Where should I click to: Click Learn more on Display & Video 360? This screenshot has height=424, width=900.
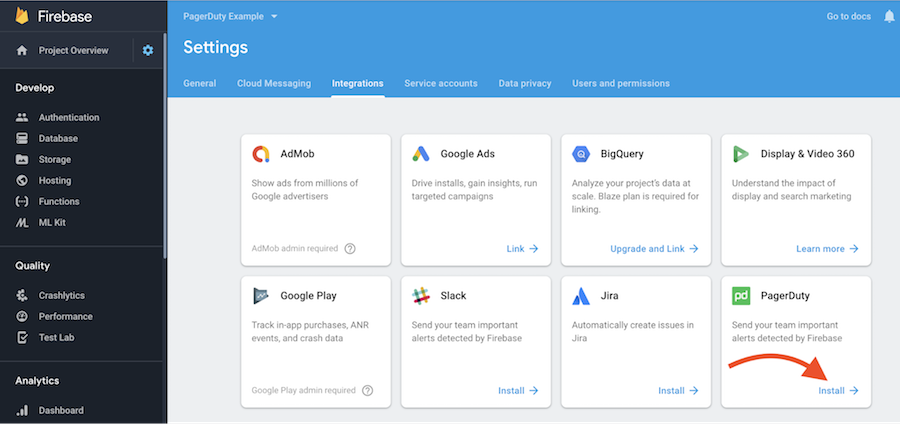point(827,248)
